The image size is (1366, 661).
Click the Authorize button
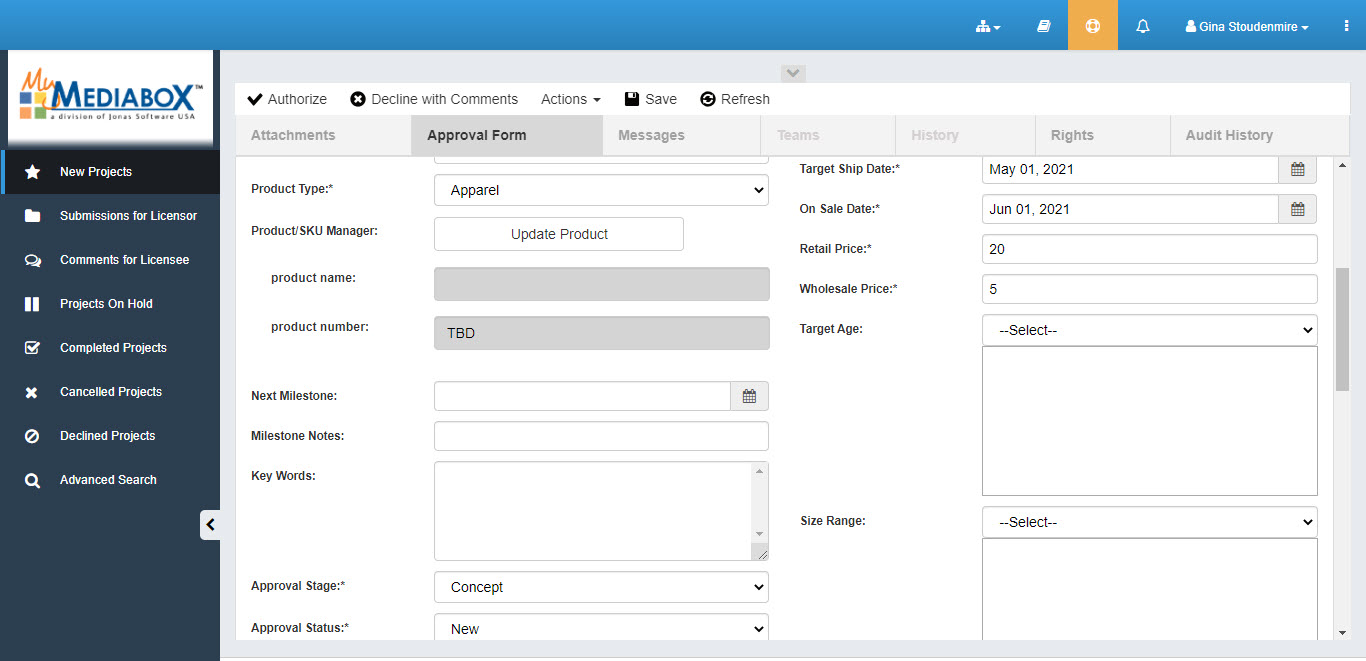point(287,99)
